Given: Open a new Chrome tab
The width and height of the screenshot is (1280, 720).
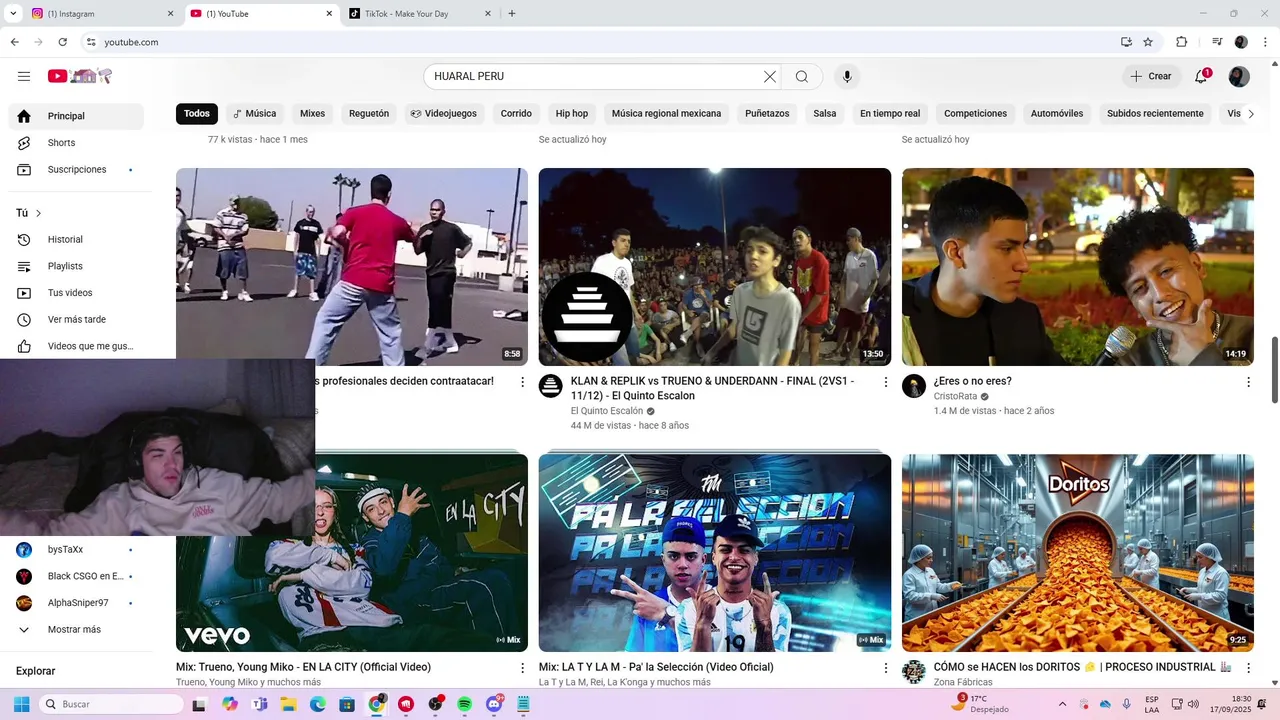Looking at the screenshot, I should point(512,14).
